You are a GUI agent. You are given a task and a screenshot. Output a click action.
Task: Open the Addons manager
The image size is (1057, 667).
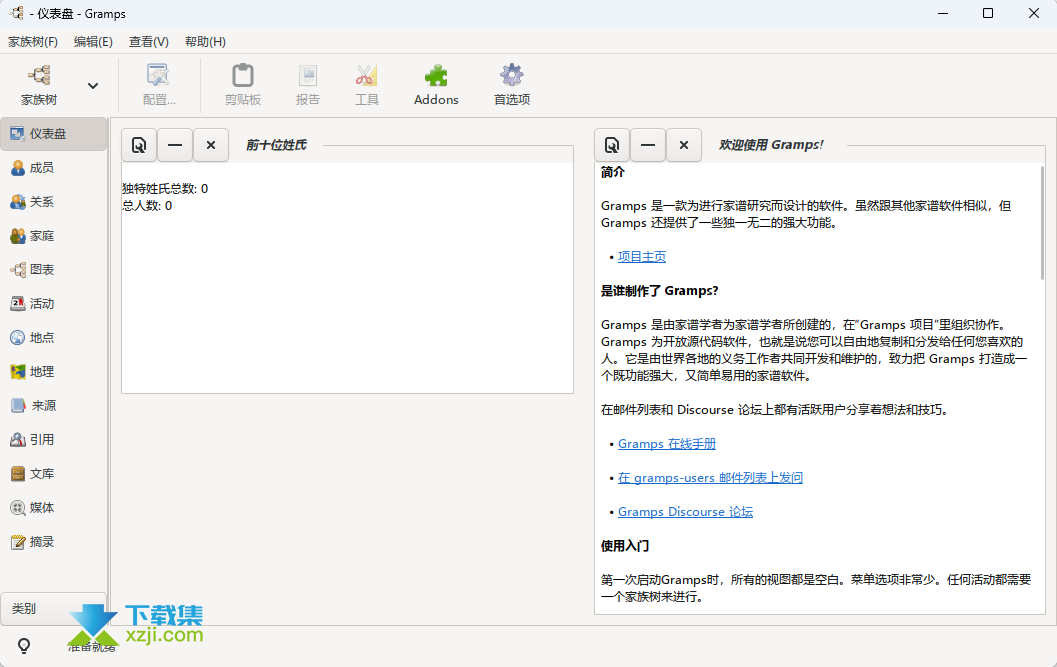pyautogui.click(x=436, y=85)
